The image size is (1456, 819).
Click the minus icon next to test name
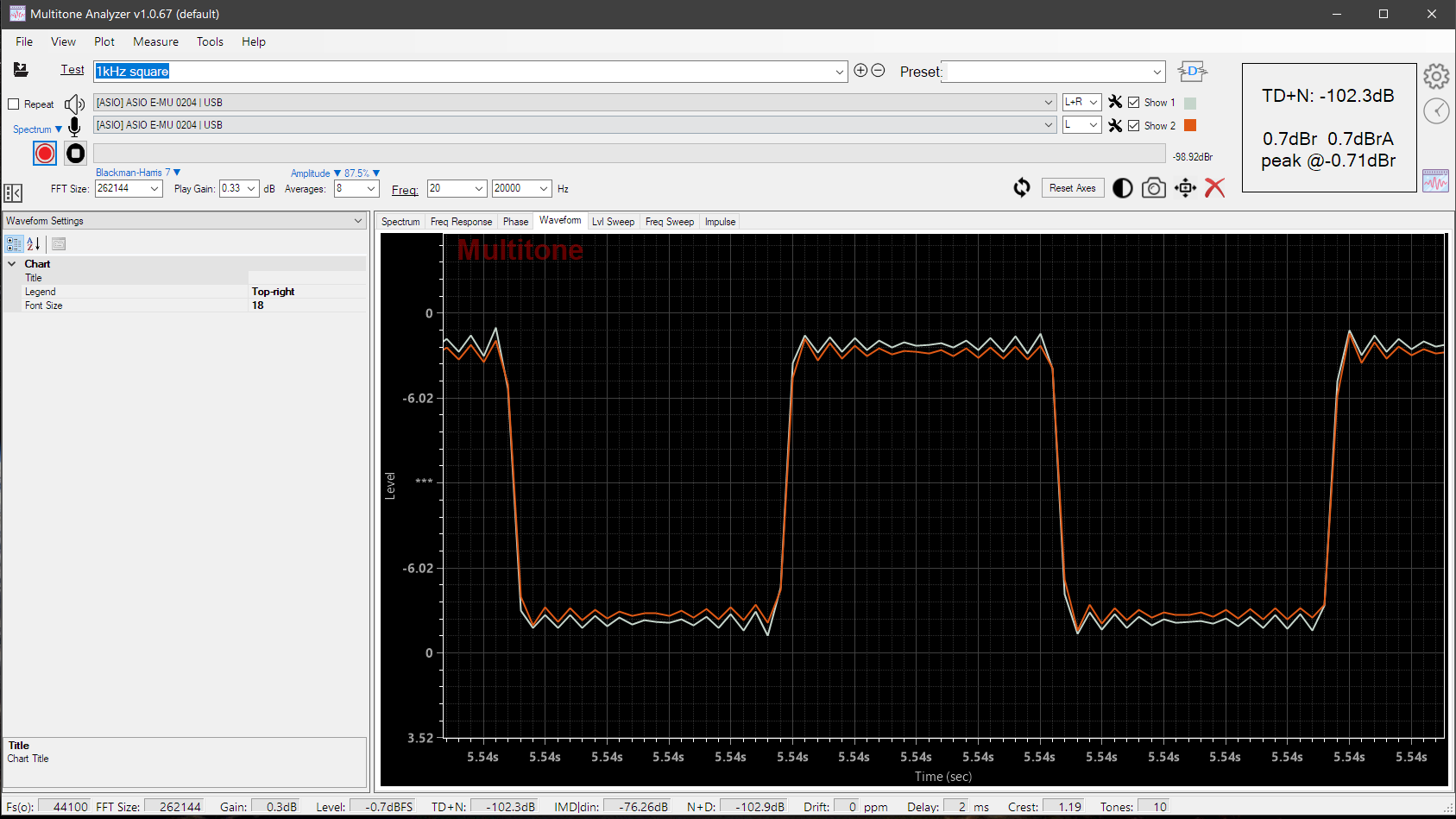coord(878,71)
